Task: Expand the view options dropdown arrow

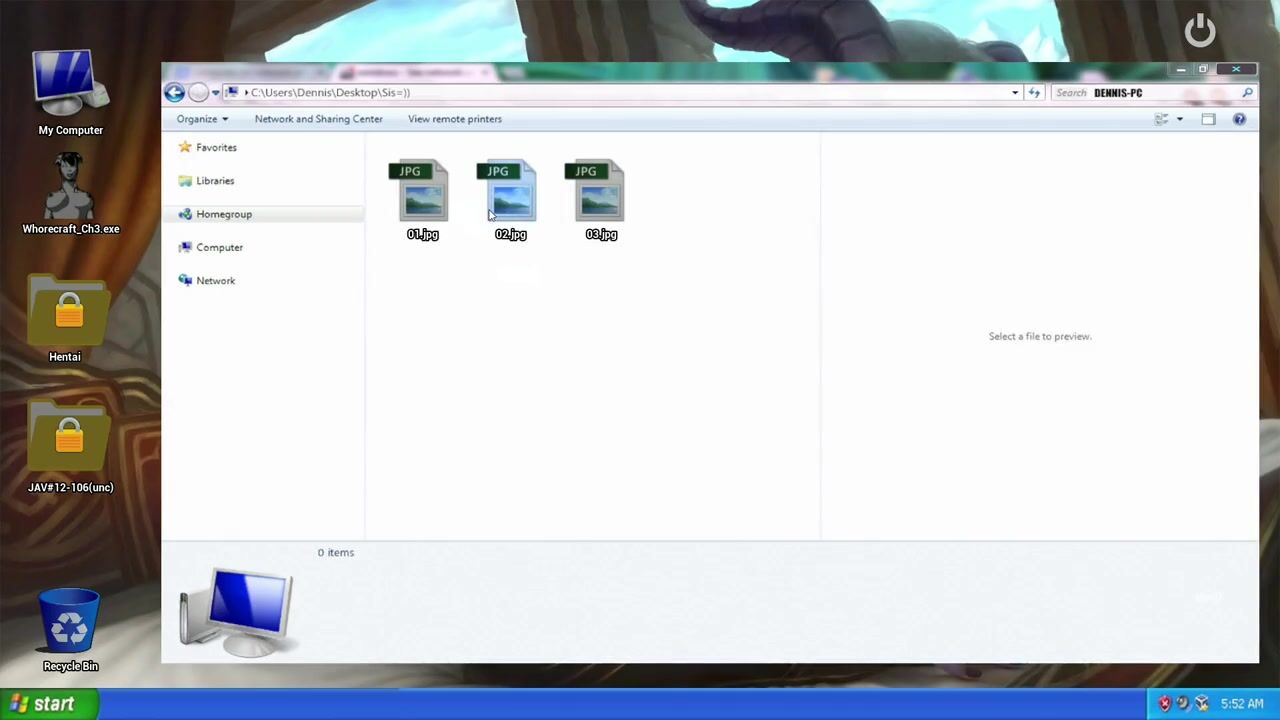Action: [x=1180, y=119]
